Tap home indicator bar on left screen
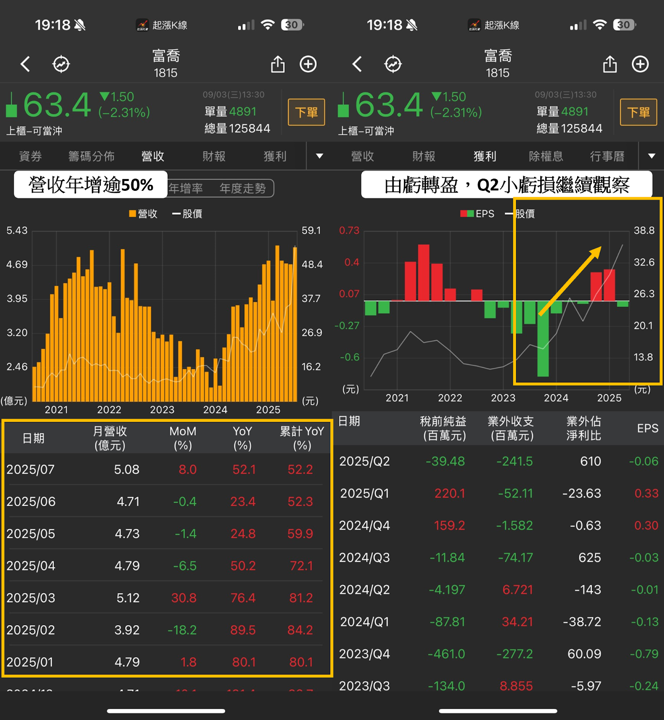664x720 pixels. click(x=166, y=711)
